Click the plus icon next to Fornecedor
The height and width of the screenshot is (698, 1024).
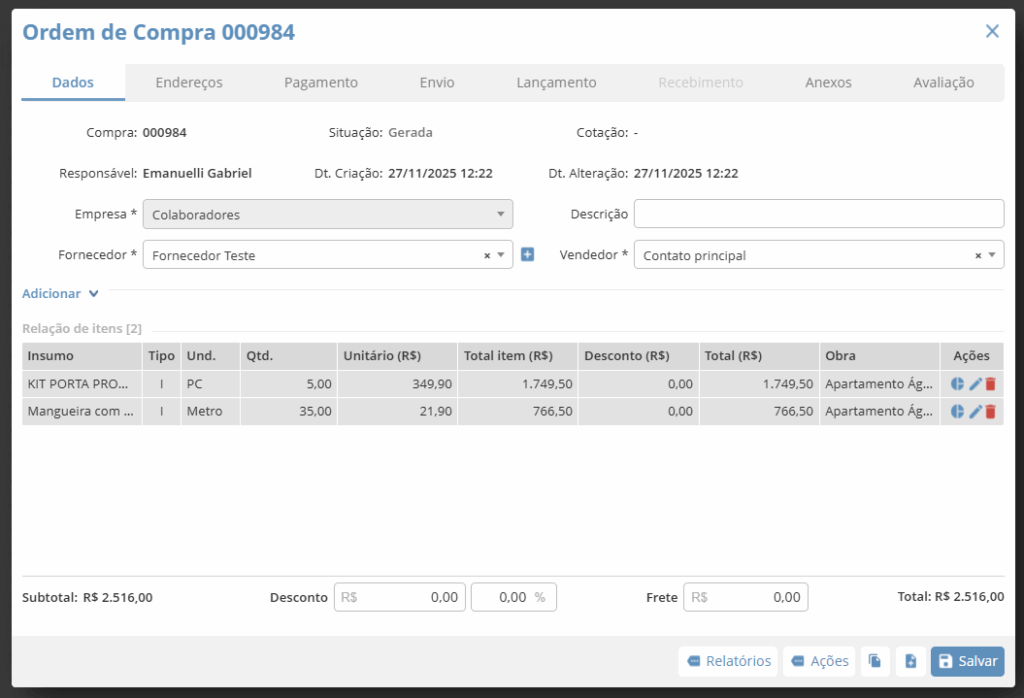tap(528, 255)
